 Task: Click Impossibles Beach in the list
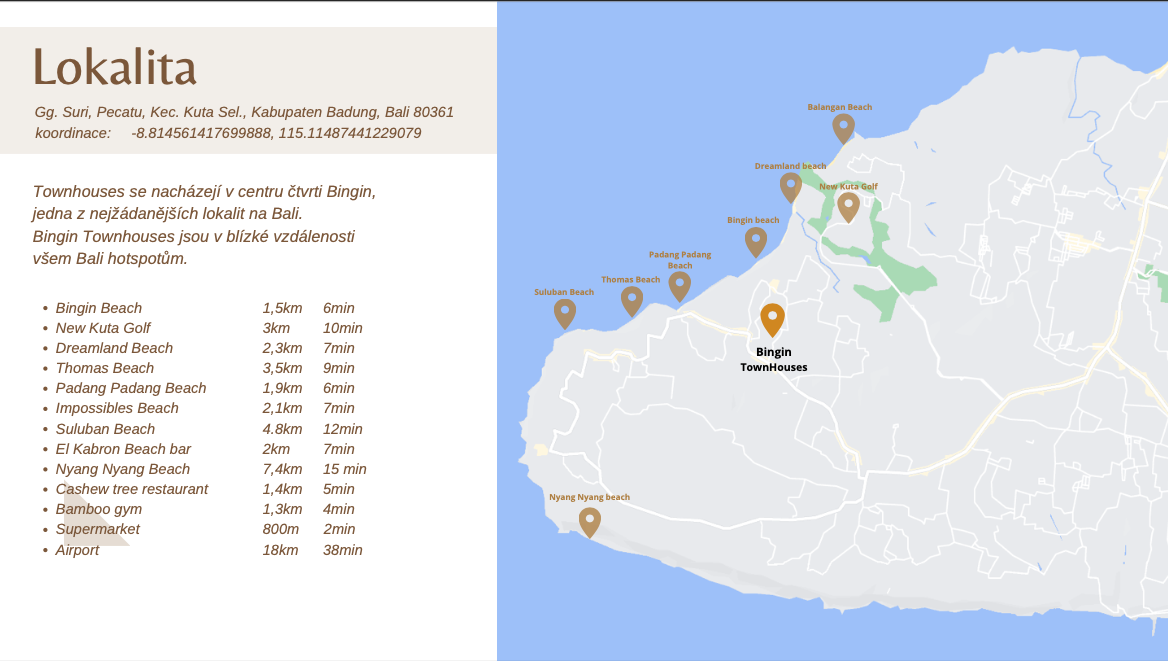coord(117,408)
